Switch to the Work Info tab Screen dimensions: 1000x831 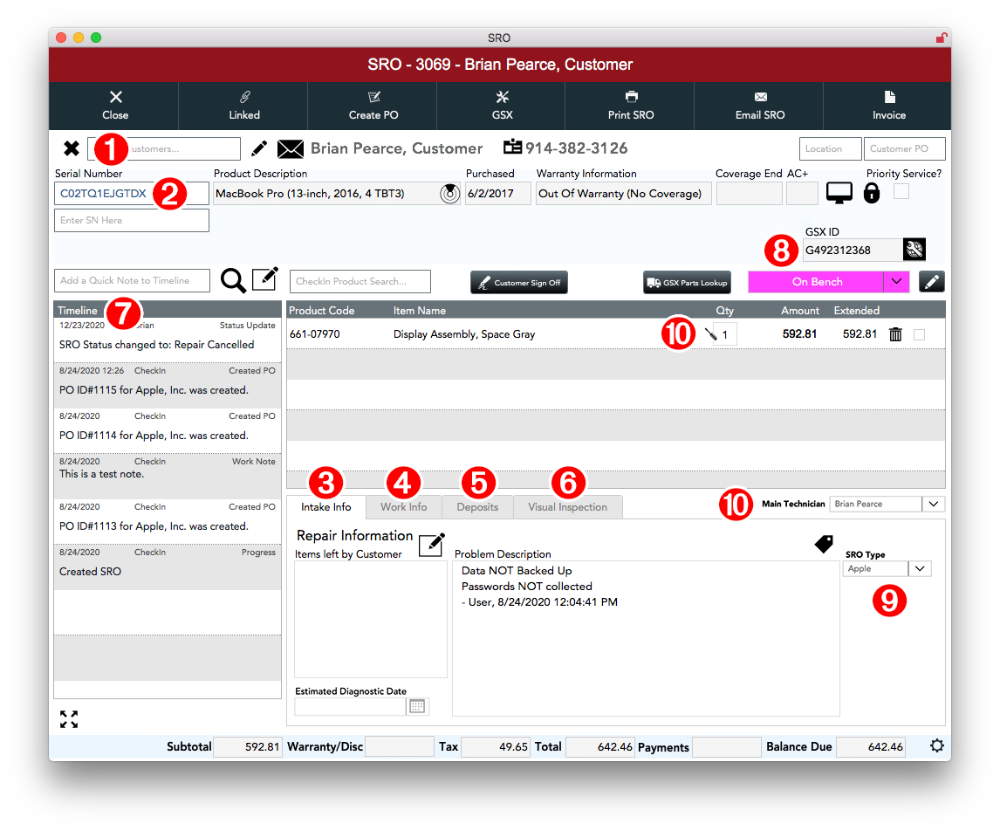403,507
